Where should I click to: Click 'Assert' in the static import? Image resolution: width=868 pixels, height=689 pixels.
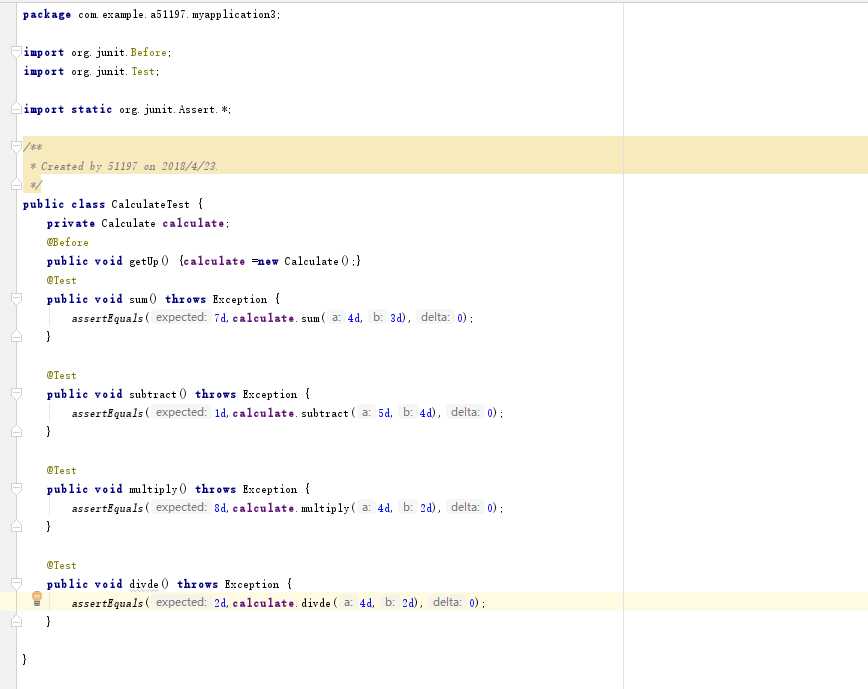click(196, 110)
